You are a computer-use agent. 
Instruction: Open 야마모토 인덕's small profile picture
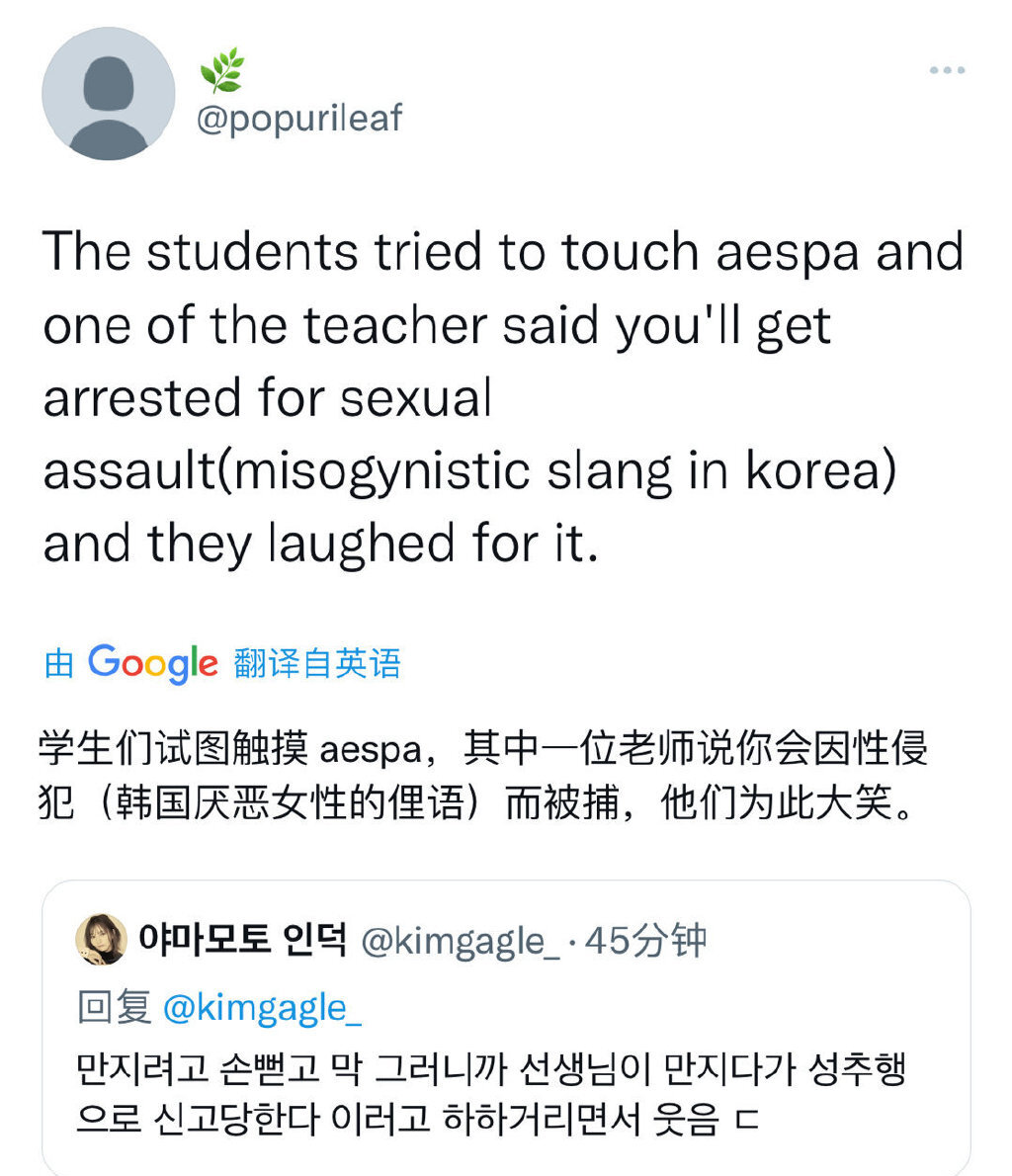[101, 940]
